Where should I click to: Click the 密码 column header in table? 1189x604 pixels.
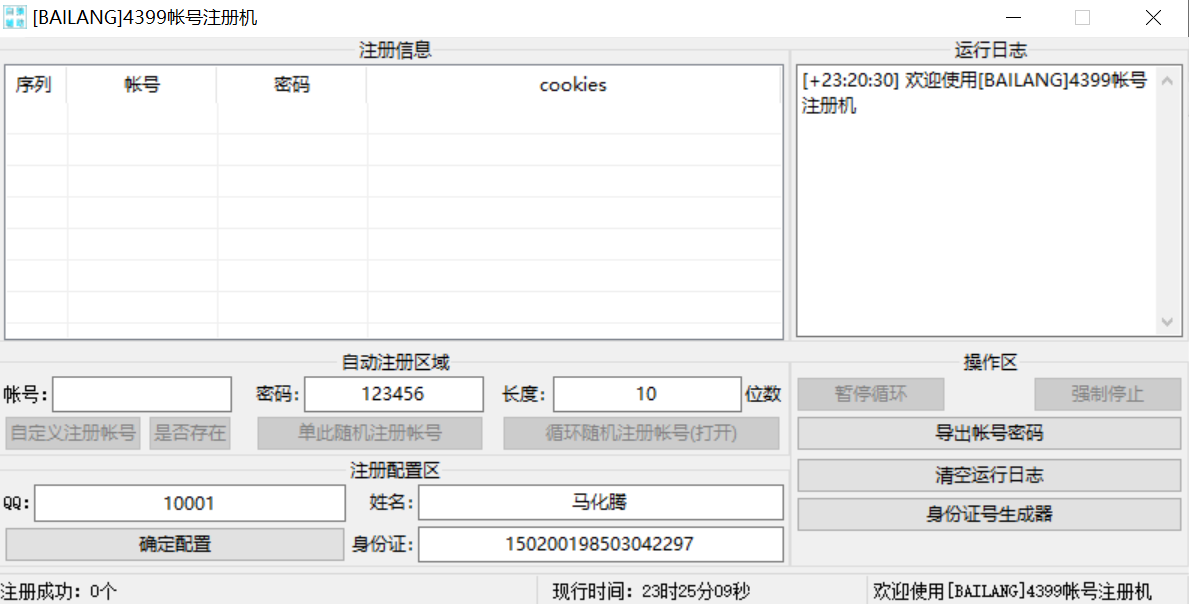pyautogui.click(x=291, y=85)
